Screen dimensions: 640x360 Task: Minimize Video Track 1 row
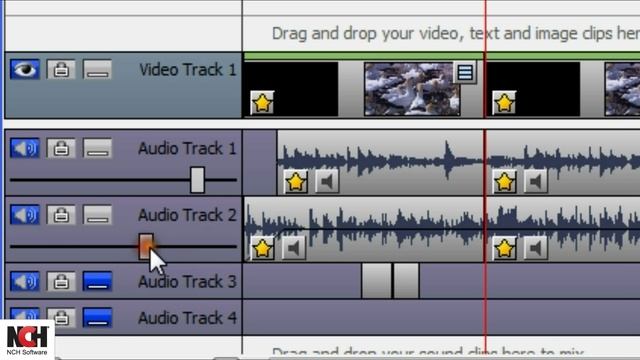click(97, 69)
